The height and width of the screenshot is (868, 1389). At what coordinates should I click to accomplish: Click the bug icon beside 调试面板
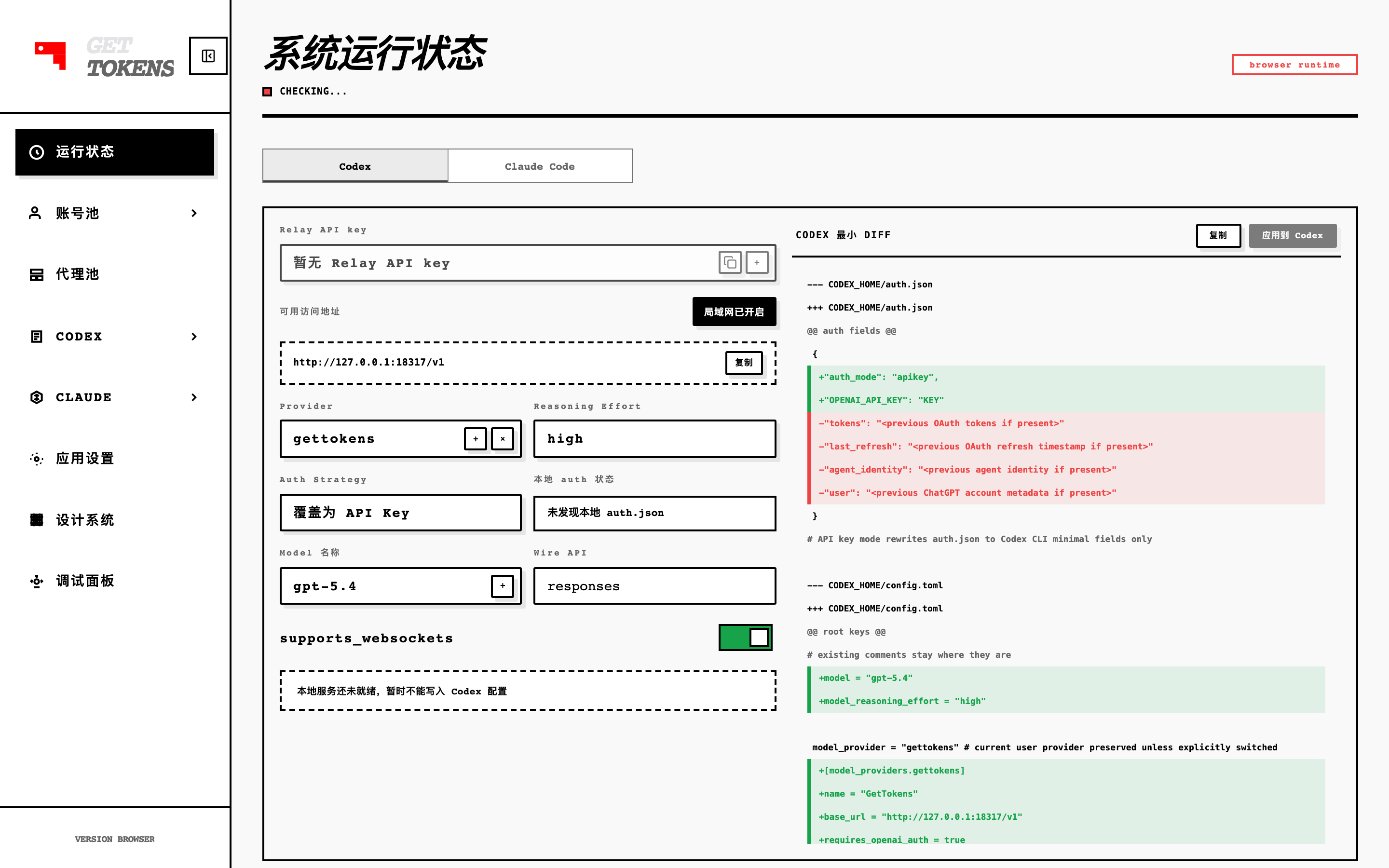(37, 581)
